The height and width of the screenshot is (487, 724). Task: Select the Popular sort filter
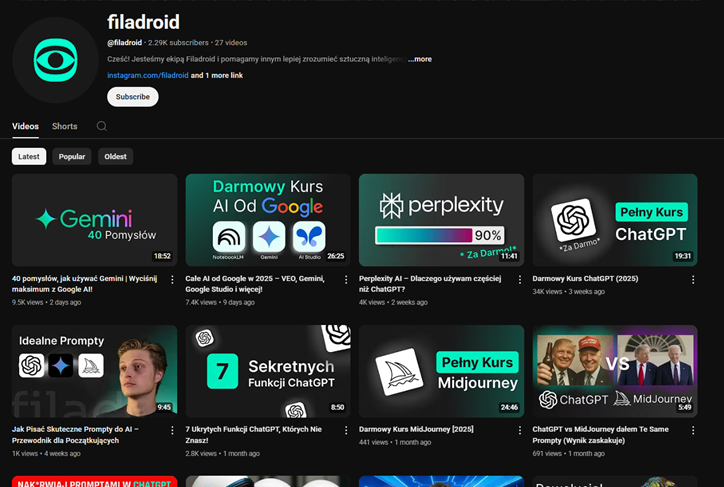pos(72,156)
